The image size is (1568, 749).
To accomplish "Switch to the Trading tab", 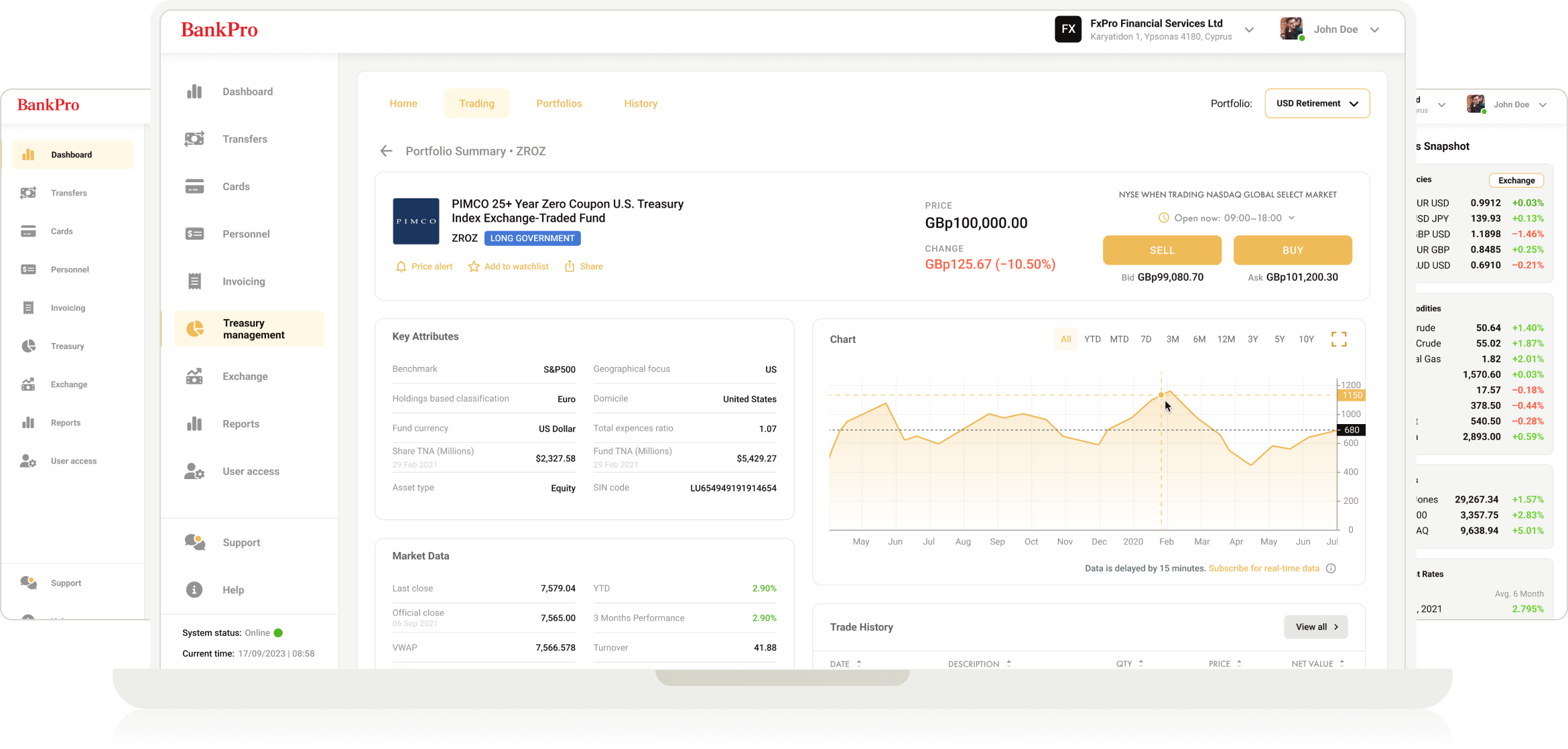I will pos(476,103).
